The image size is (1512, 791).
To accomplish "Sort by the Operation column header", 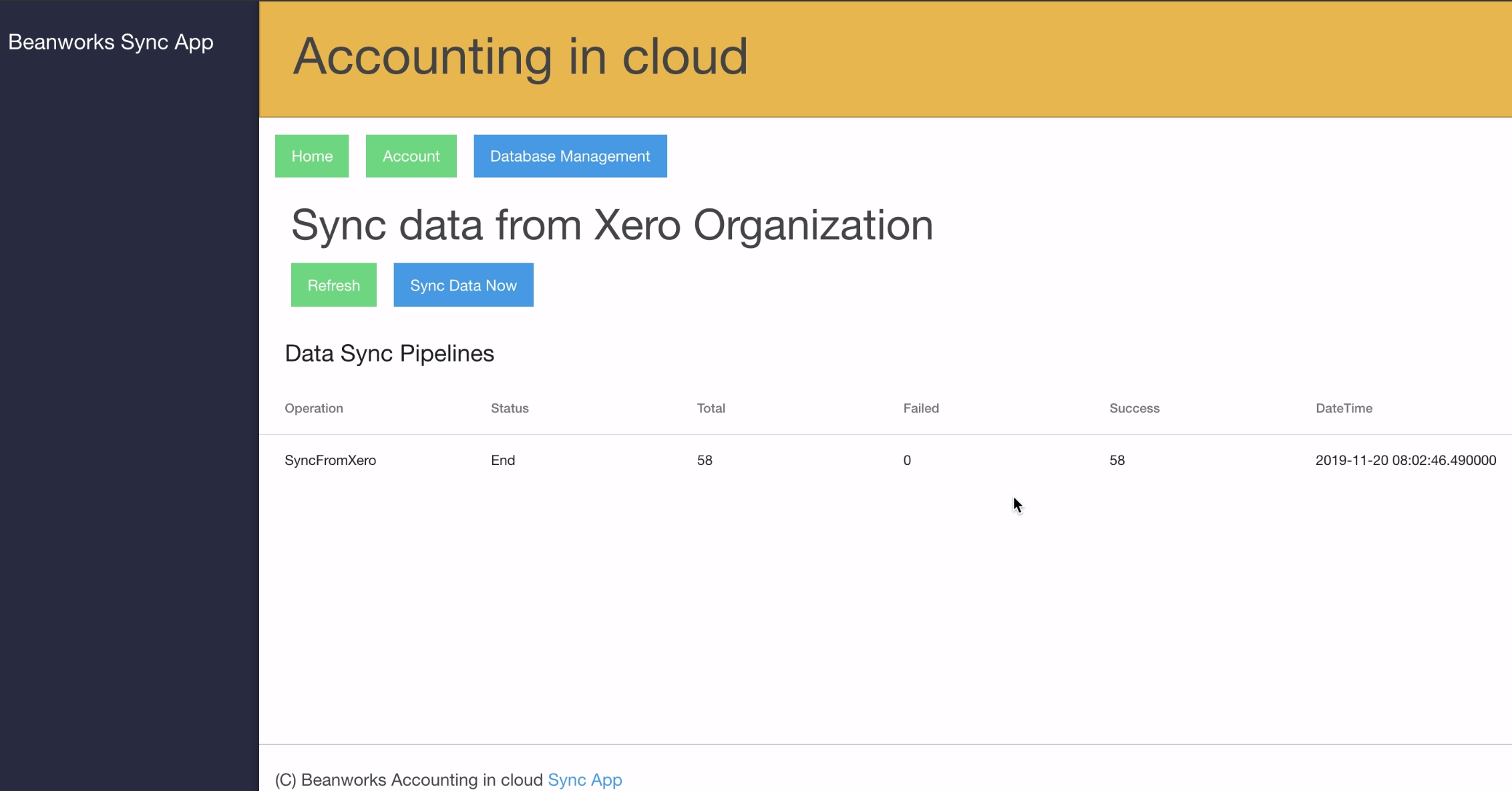I will click(x=314, y=408).
